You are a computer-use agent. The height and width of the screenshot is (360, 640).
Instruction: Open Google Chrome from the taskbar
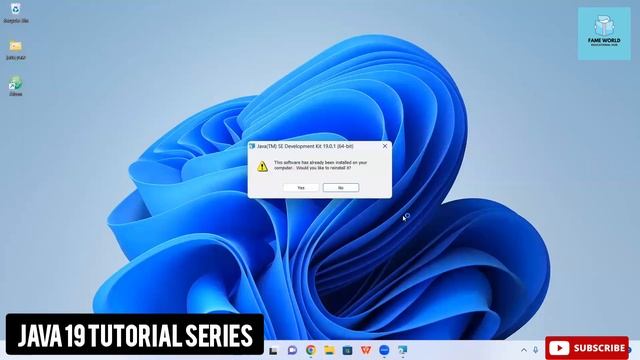tap(311, 350)
